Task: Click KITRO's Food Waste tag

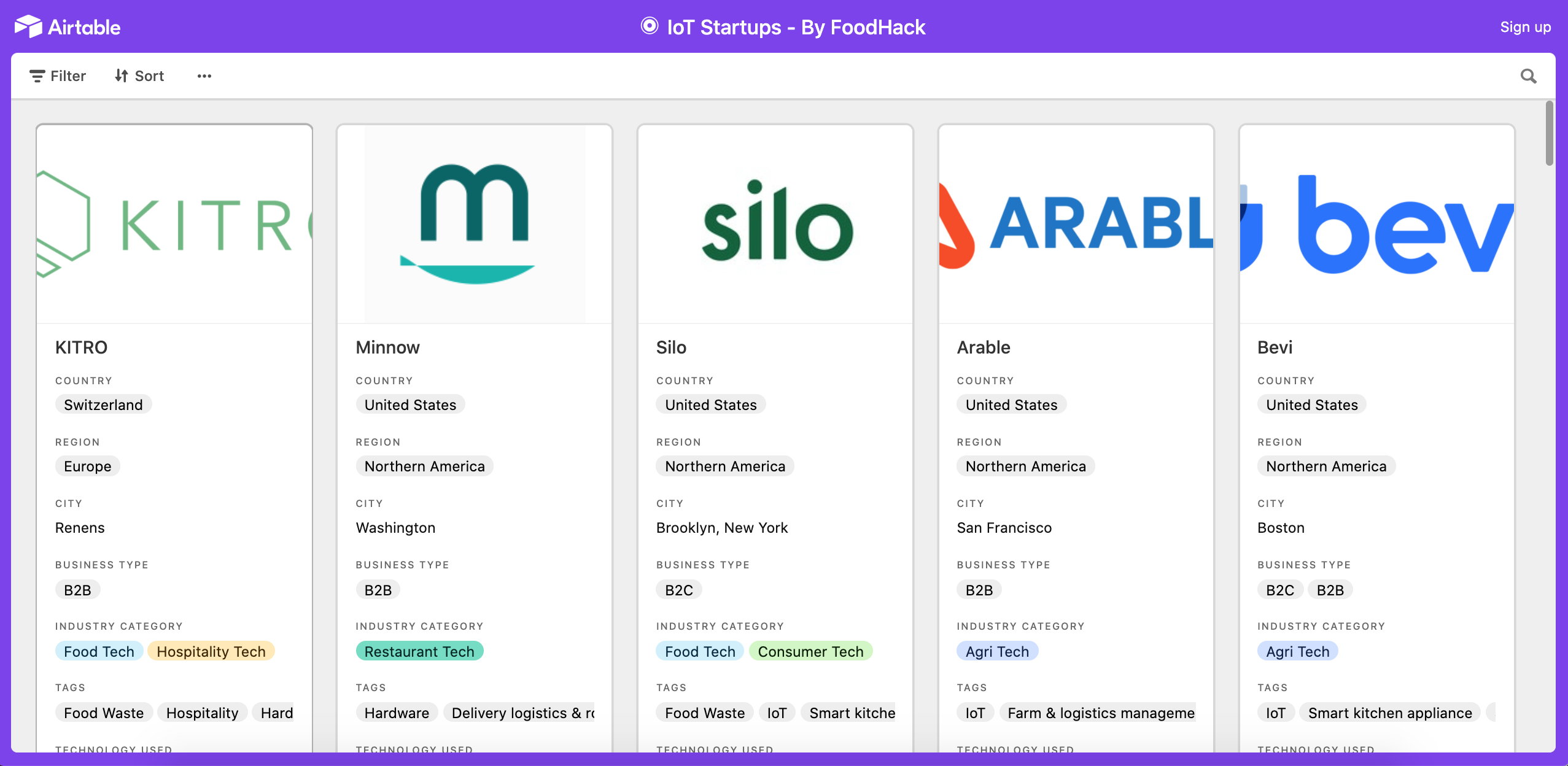Action: 104,713
